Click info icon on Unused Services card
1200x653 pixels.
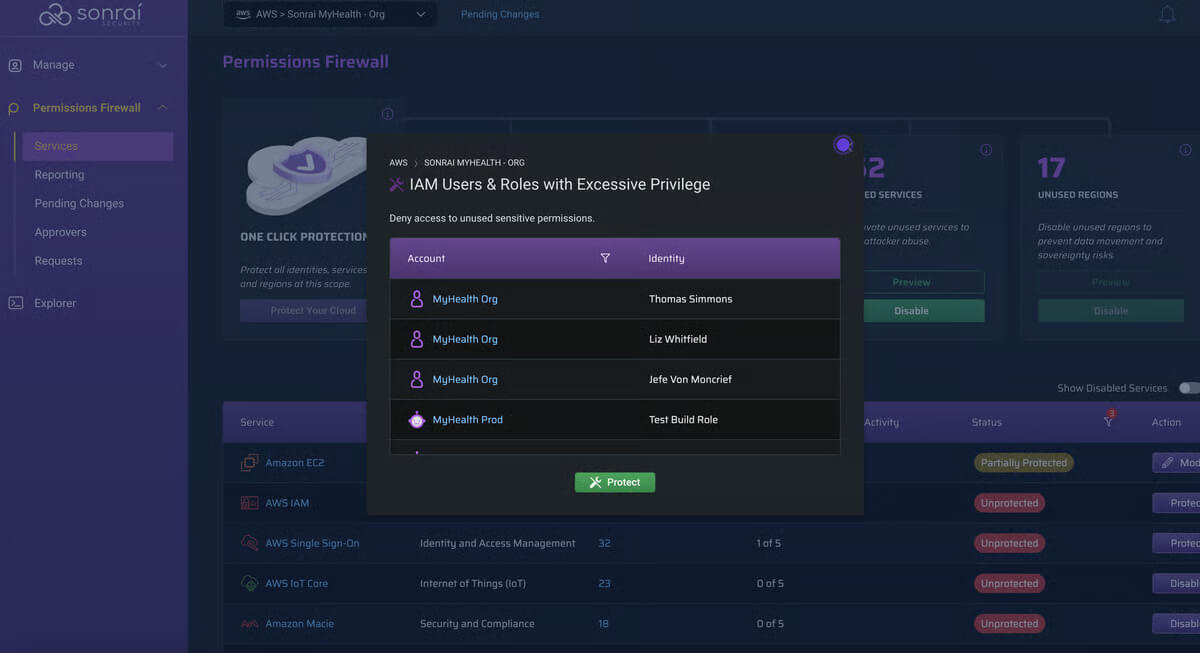[x=986, y=150]
